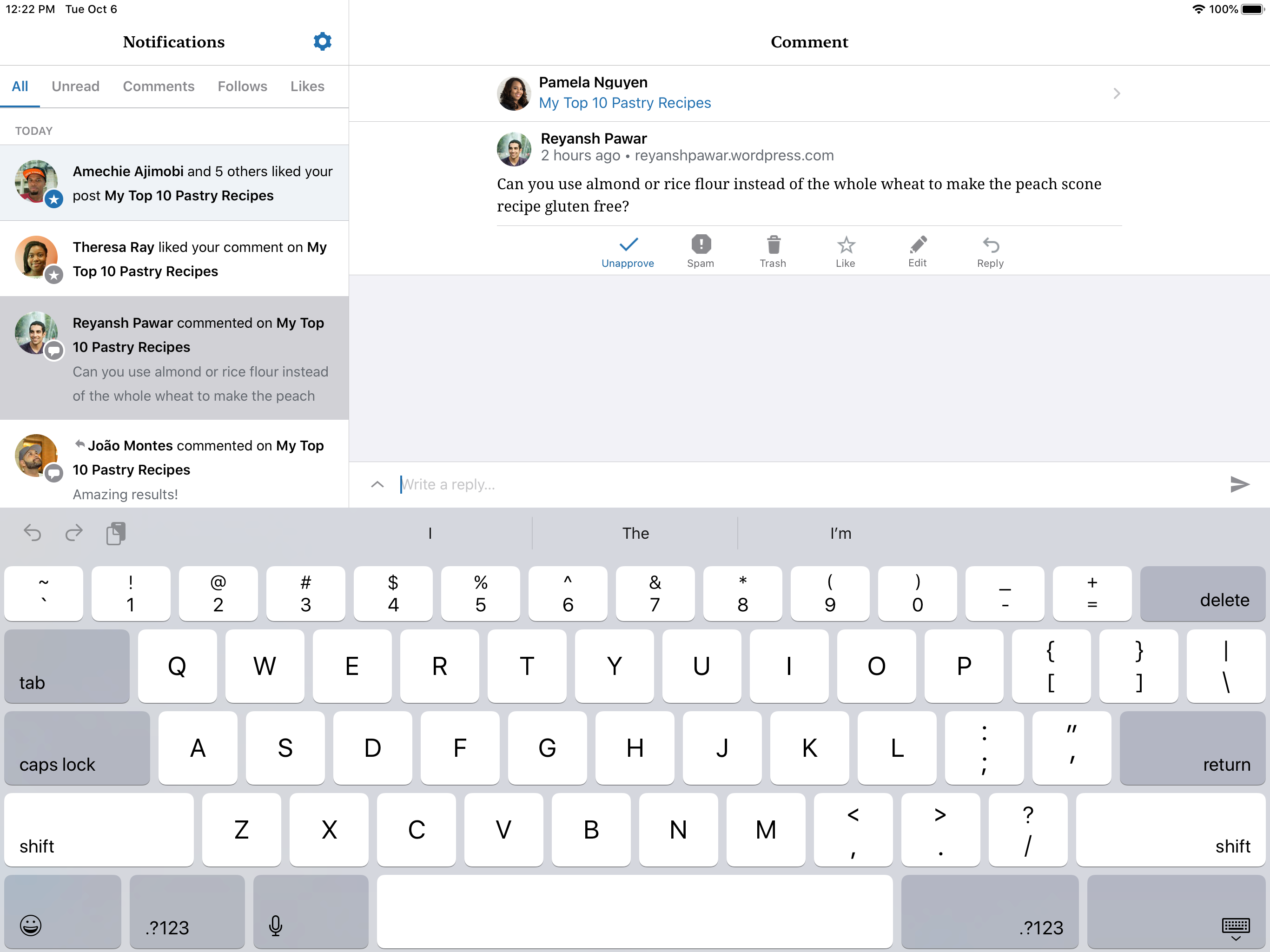Screen dimensions: 1270x952
Task: Open My Top 10 Pastry Recipes link
Action: click(625, 103)
